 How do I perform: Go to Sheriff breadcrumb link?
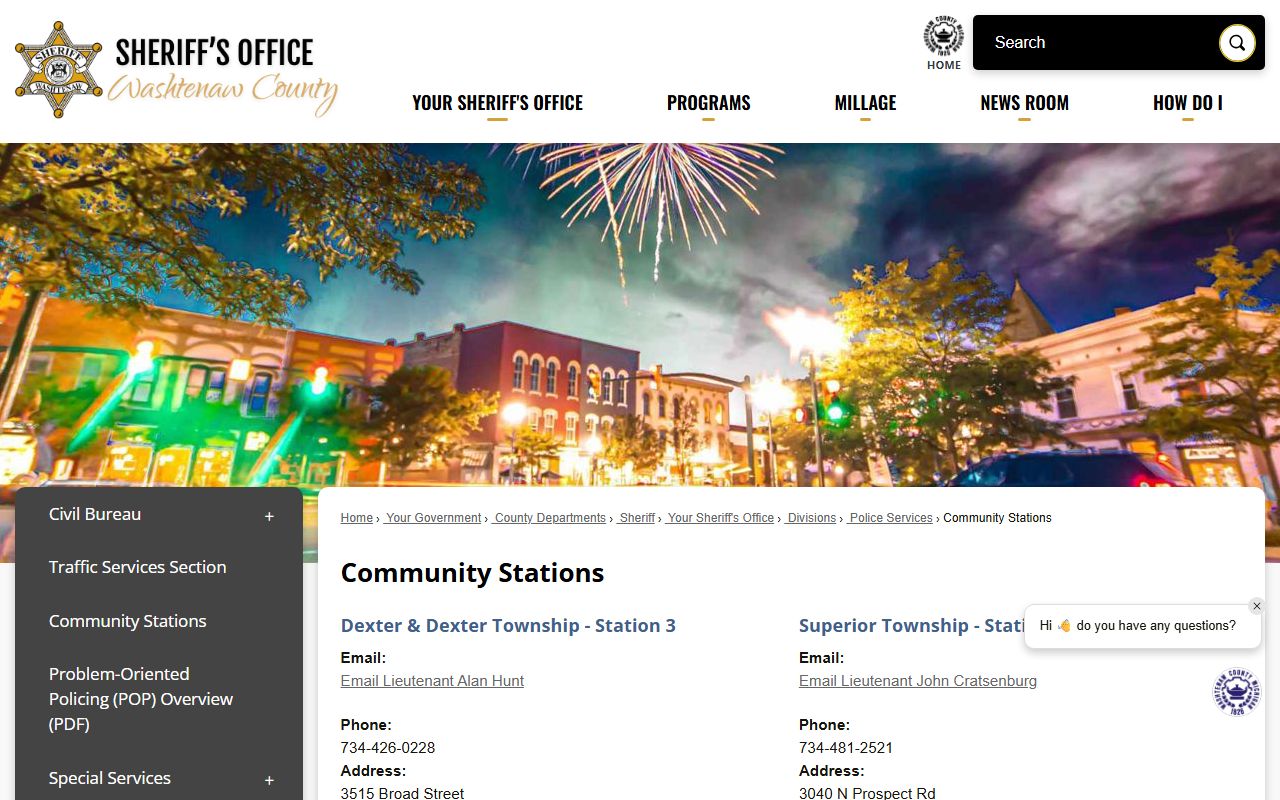(x=636, y=518)
